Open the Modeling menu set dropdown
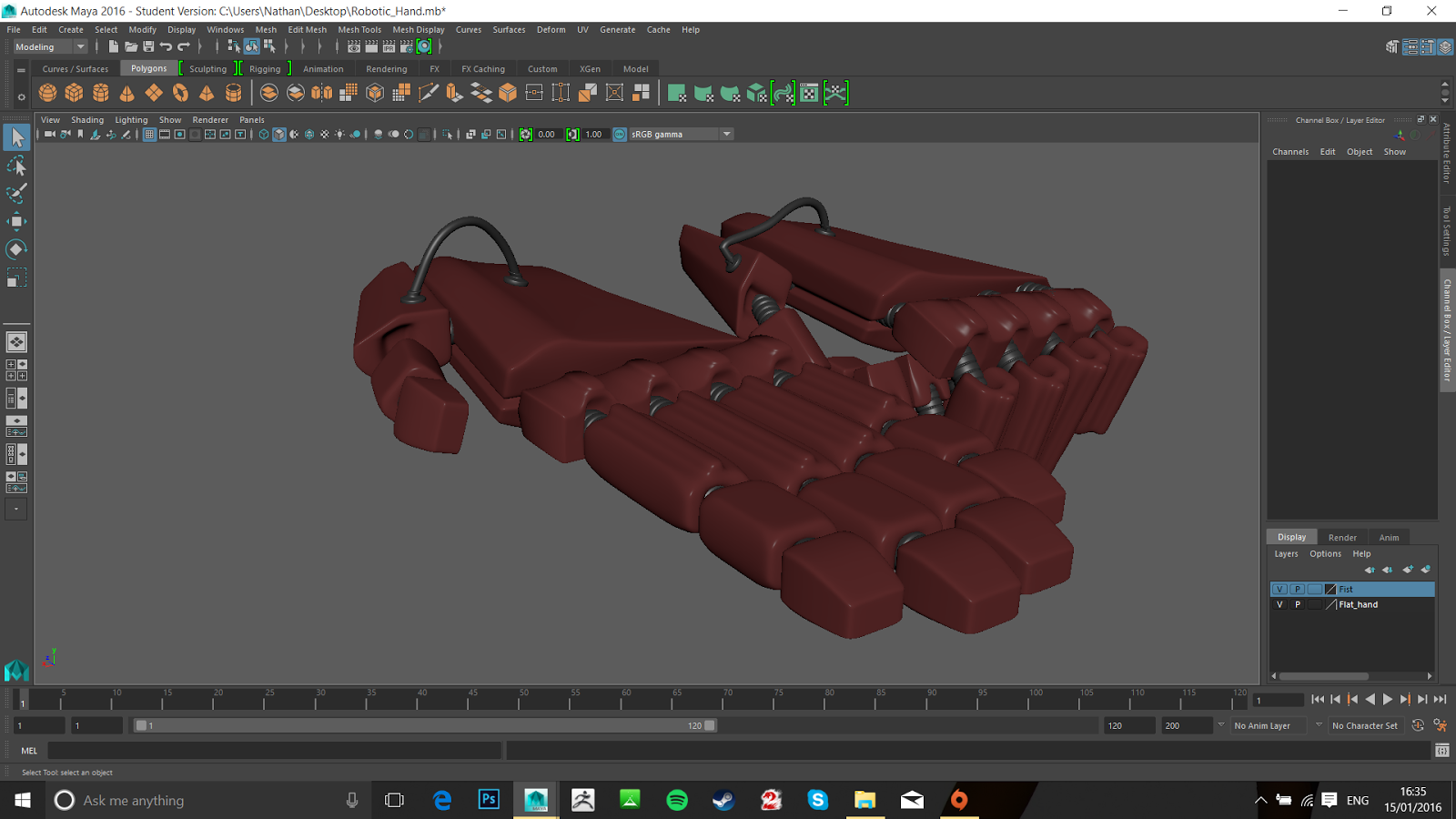1456x819 pixels. (x=50, y=46)
